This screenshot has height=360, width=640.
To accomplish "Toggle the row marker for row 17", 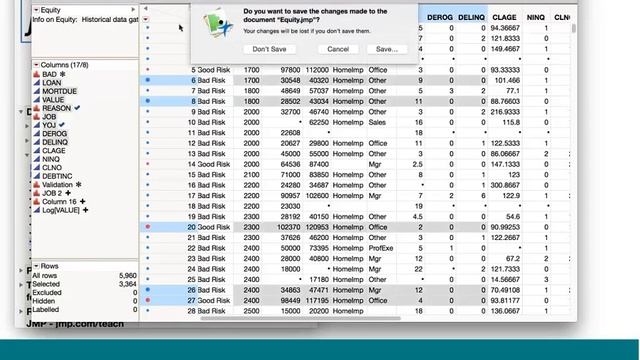I will coord(148,196).
